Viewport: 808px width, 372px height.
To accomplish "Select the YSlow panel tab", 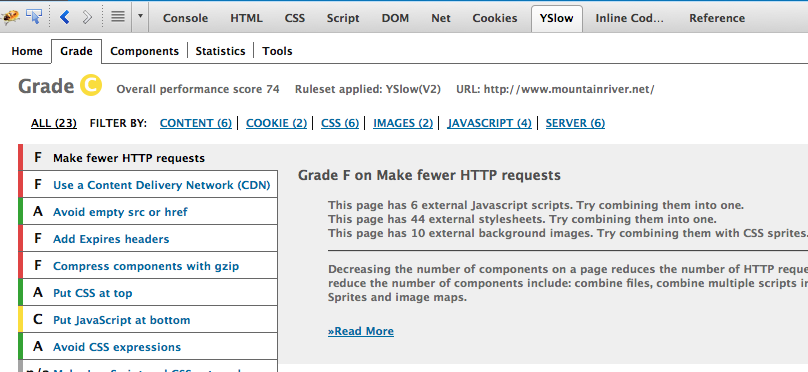I will pos(557,18).
